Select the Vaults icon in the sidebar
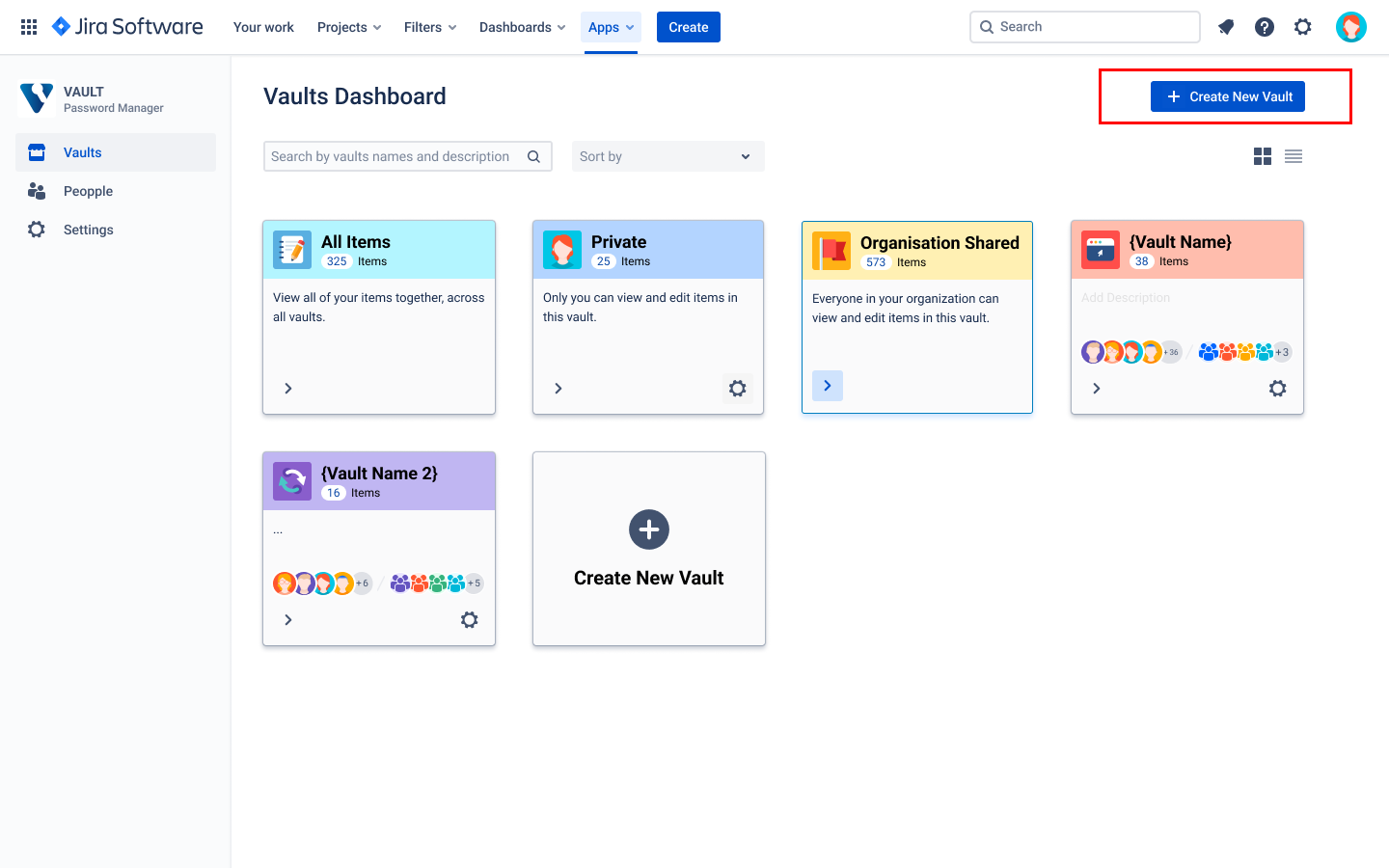Viewport: 1389px width, 868px height. [x=36, y=151]
